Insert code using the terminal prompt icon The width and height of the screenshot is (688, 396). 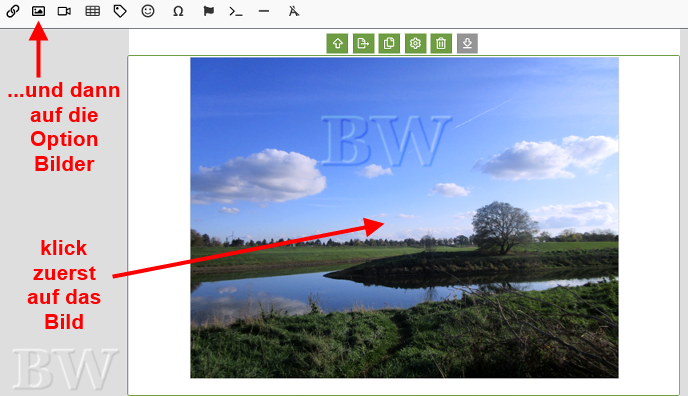click(x=236, y=11)
